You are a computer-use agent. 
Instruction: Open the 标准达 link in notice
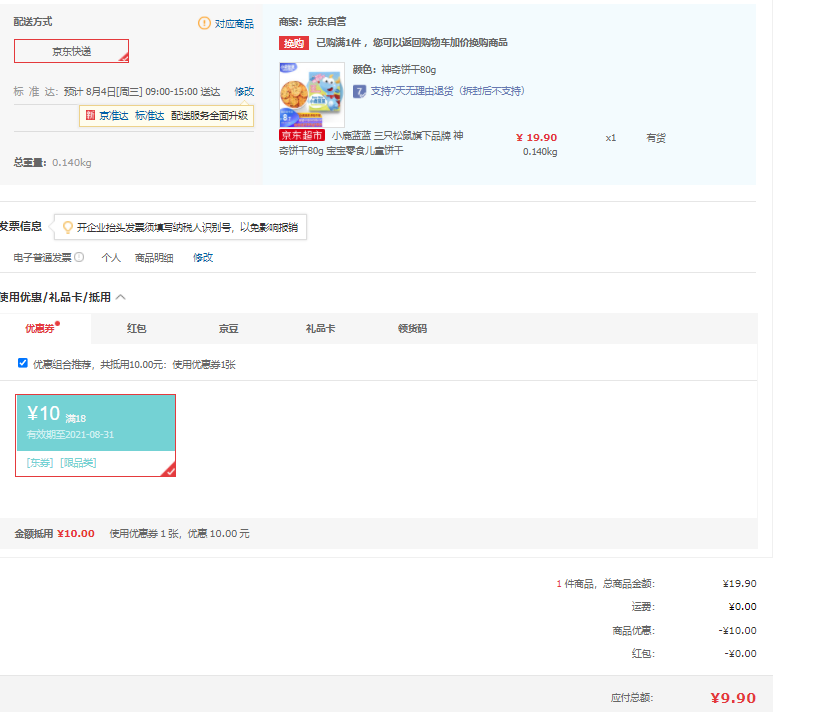pos(150,115)
